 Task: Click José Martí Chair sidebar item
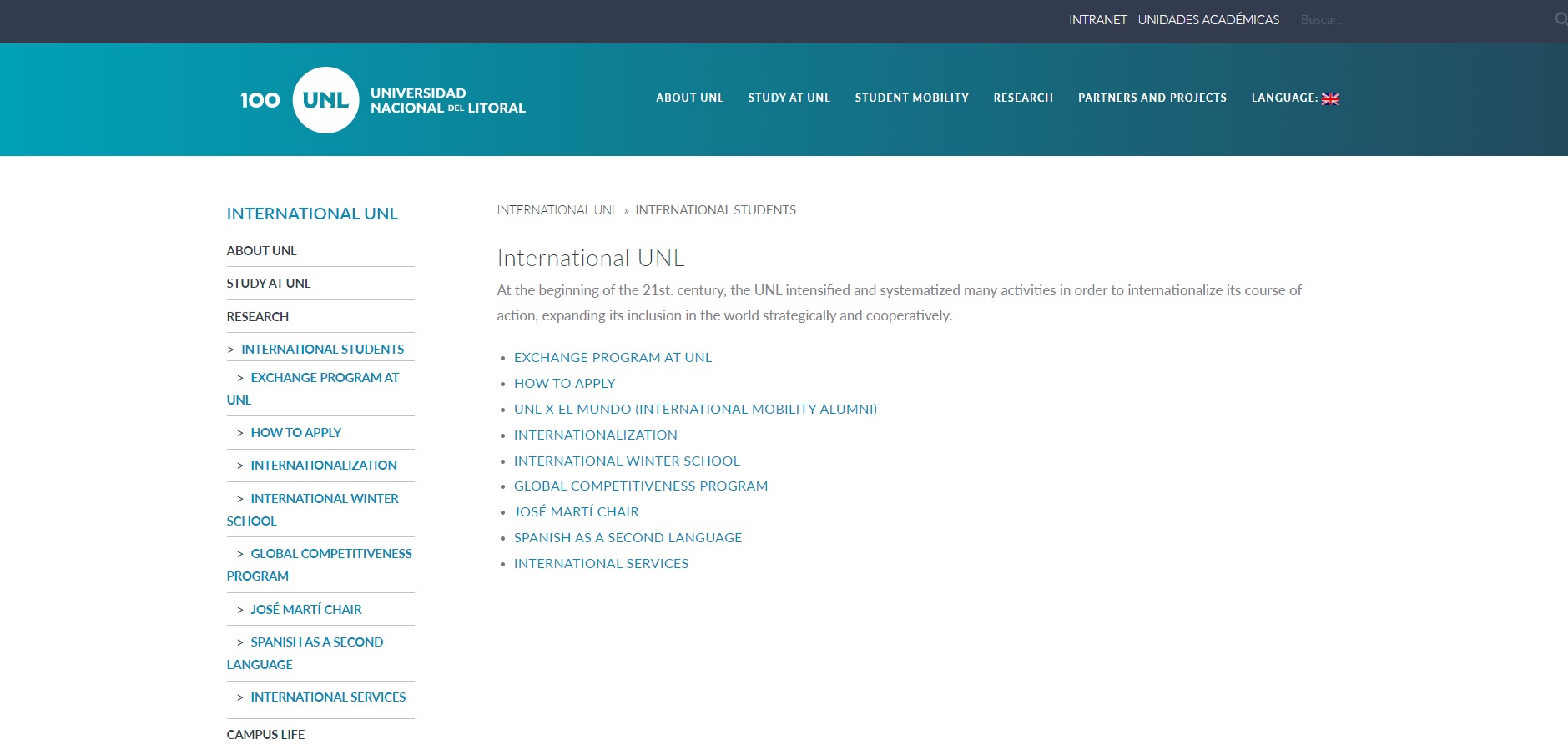click(x=305, y=609)
